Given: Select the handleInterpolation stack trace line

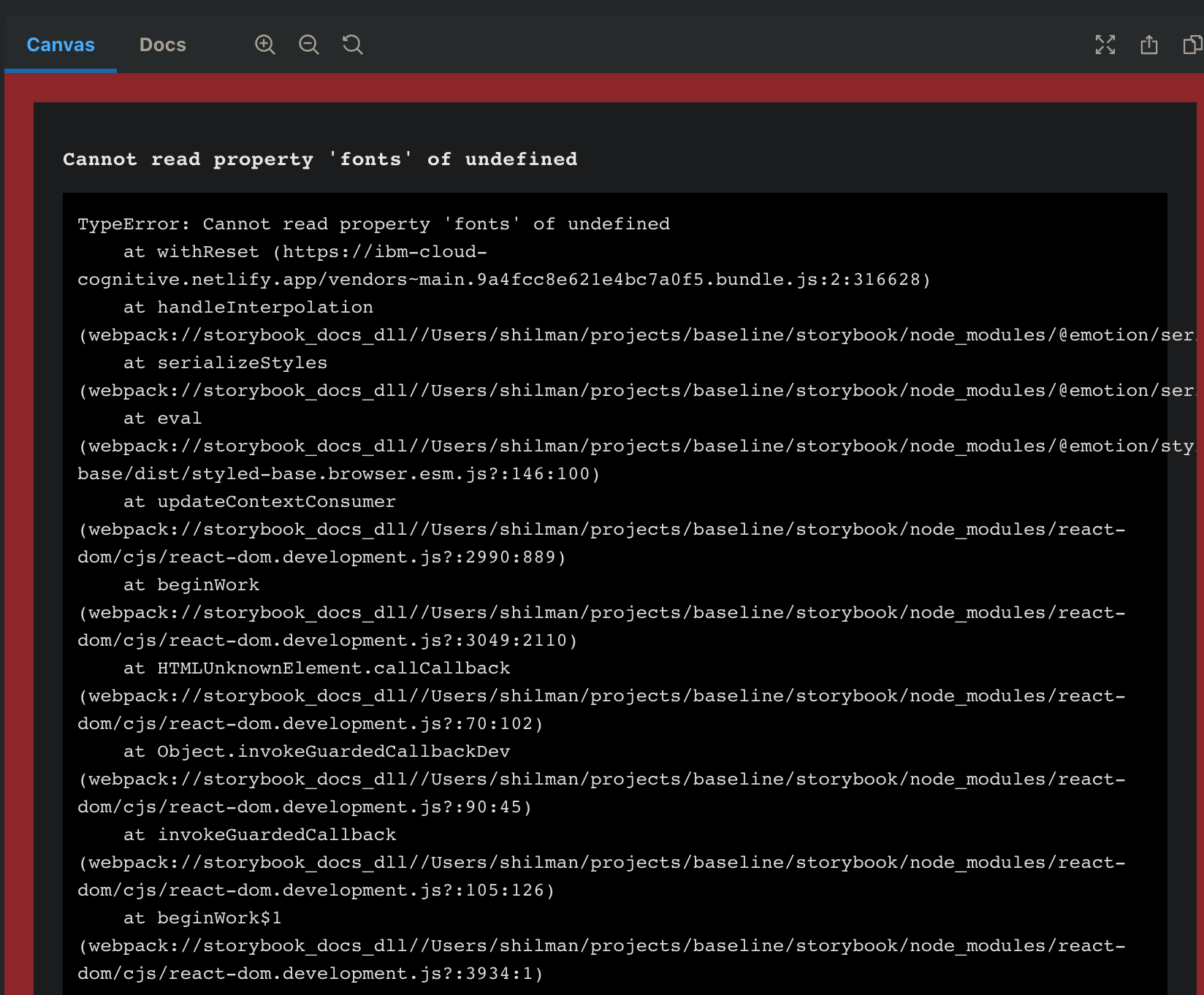Looking at the screenshot, I should (x=264, y=307).
